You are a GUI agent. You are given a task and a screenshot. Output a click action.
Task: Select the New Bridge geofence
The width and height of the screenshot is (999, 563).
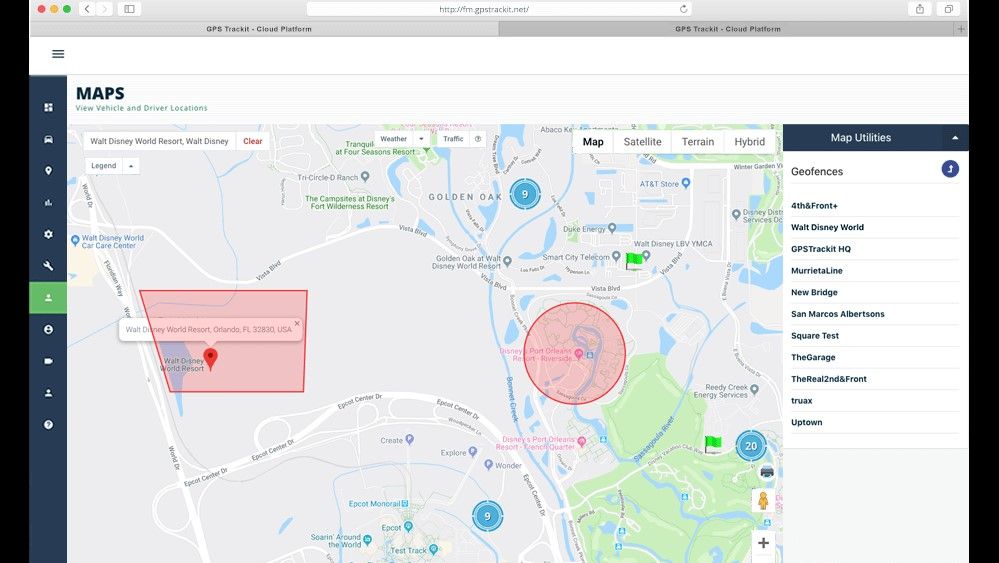tap(875, 292)
